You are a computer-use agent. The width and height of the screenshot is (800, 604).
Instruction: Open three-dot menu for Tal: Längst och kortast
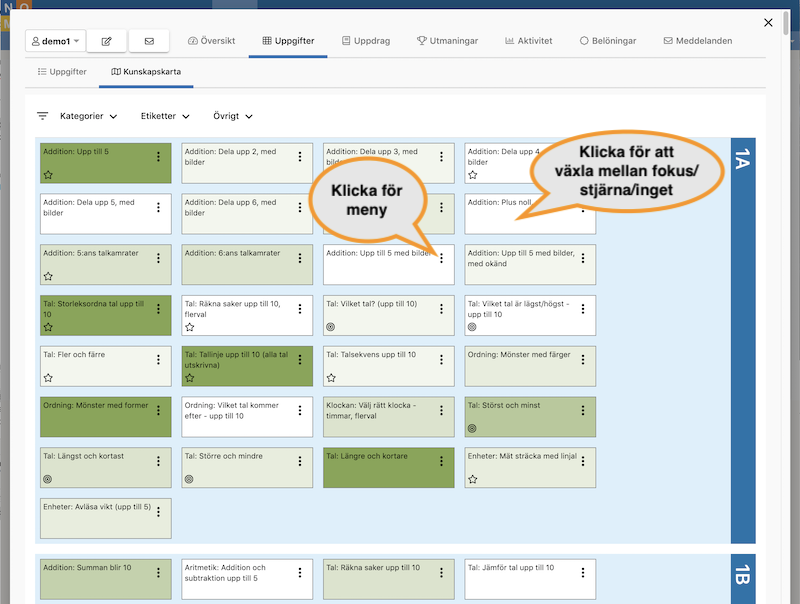[158, 461]
